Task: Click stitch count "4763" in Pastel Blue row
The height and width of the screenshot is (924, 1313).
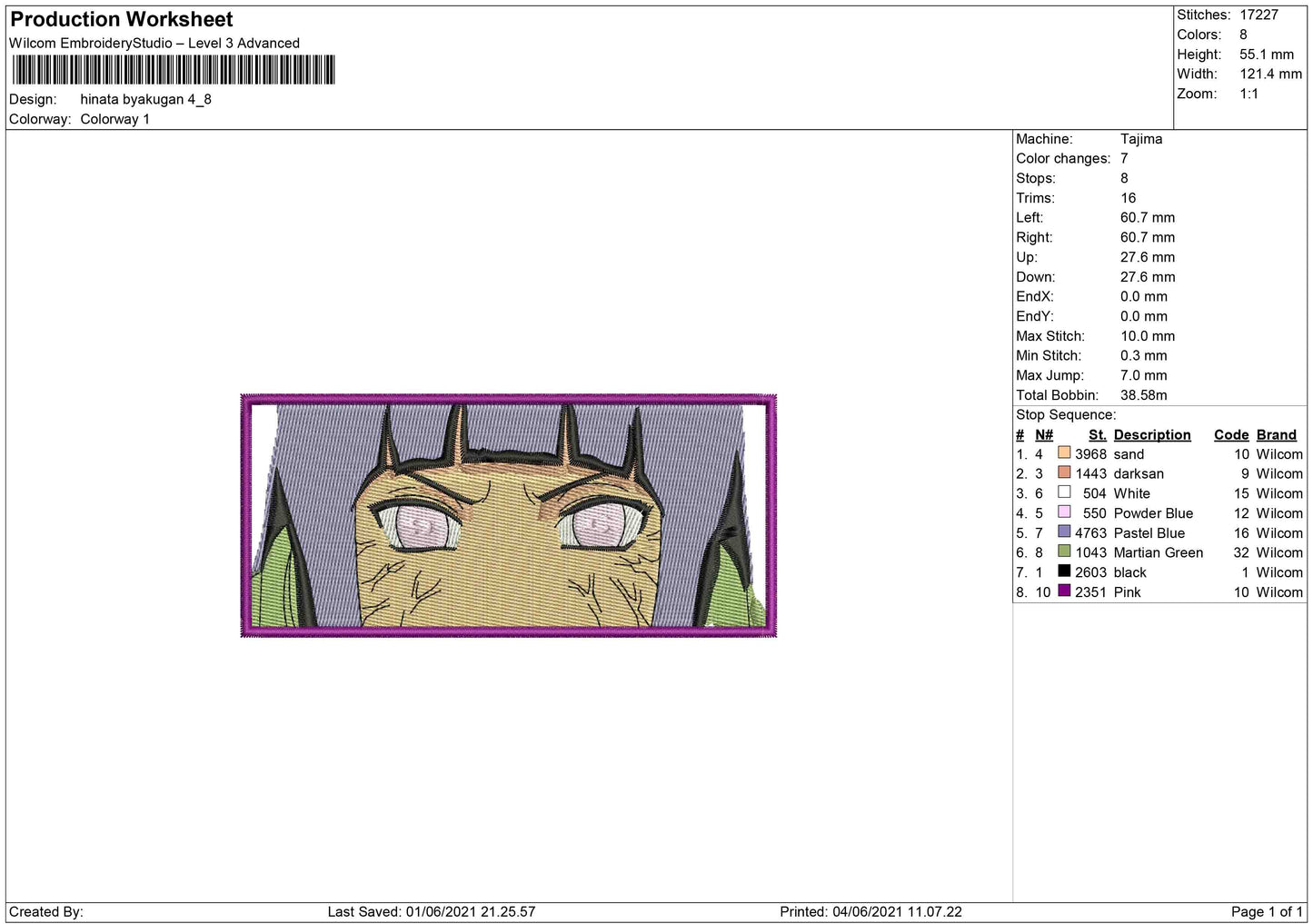Action: click(x=1091, y=533)
